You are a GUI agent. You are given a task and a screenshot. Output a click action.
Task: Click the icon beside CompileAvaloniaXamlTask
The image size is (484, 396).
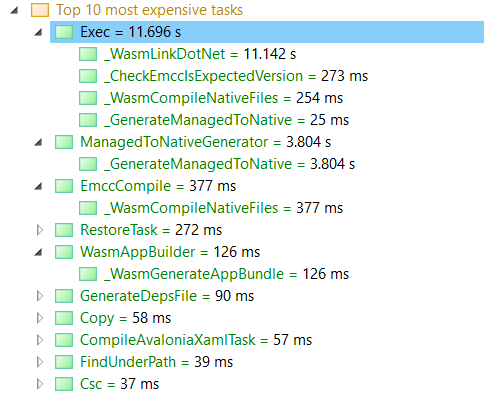(64, 340)
